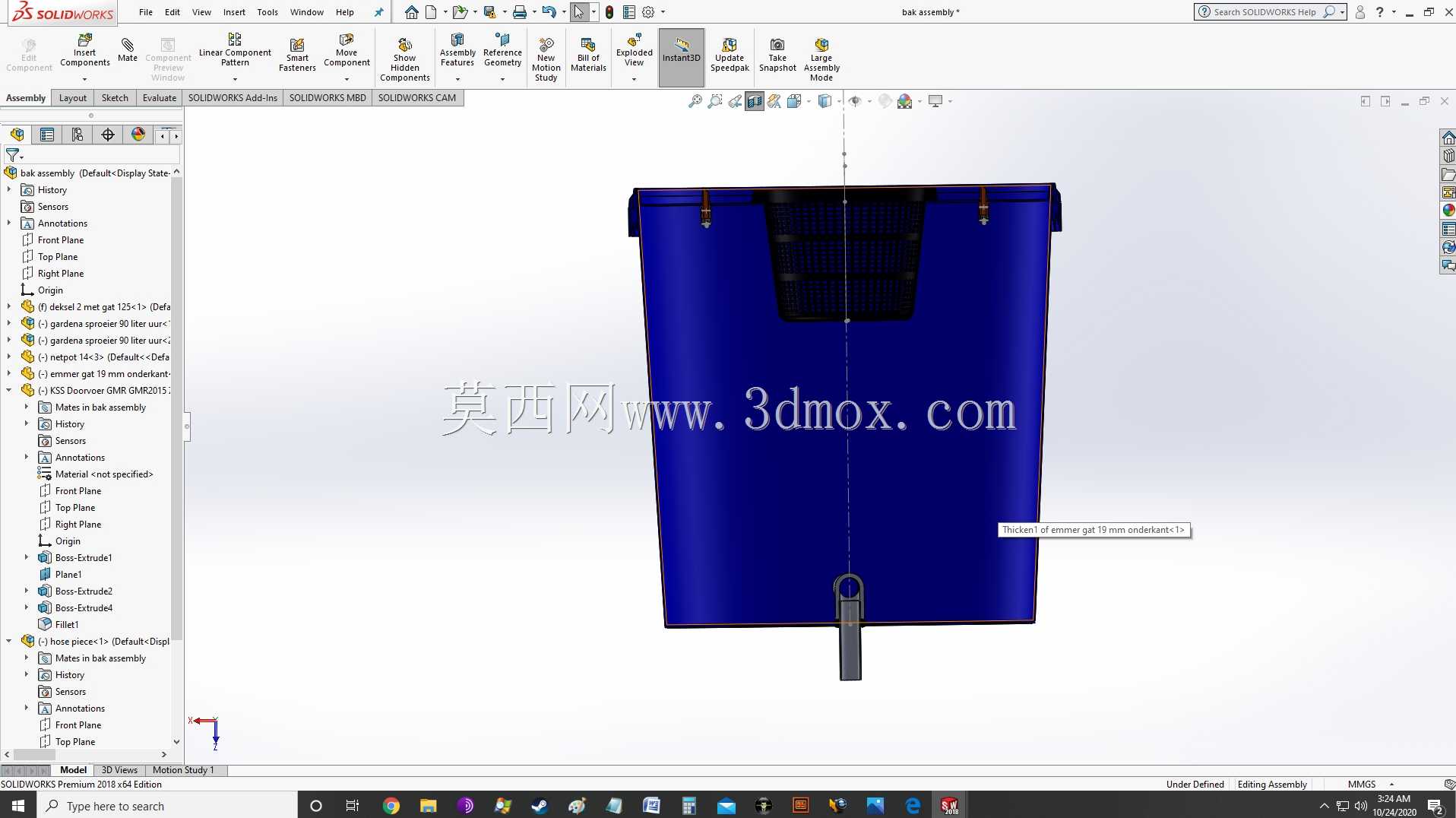Viewport: 1456px width, 818px height.
Task: Open the Insert Components dropdown arrow
Action: click(84, 79)
